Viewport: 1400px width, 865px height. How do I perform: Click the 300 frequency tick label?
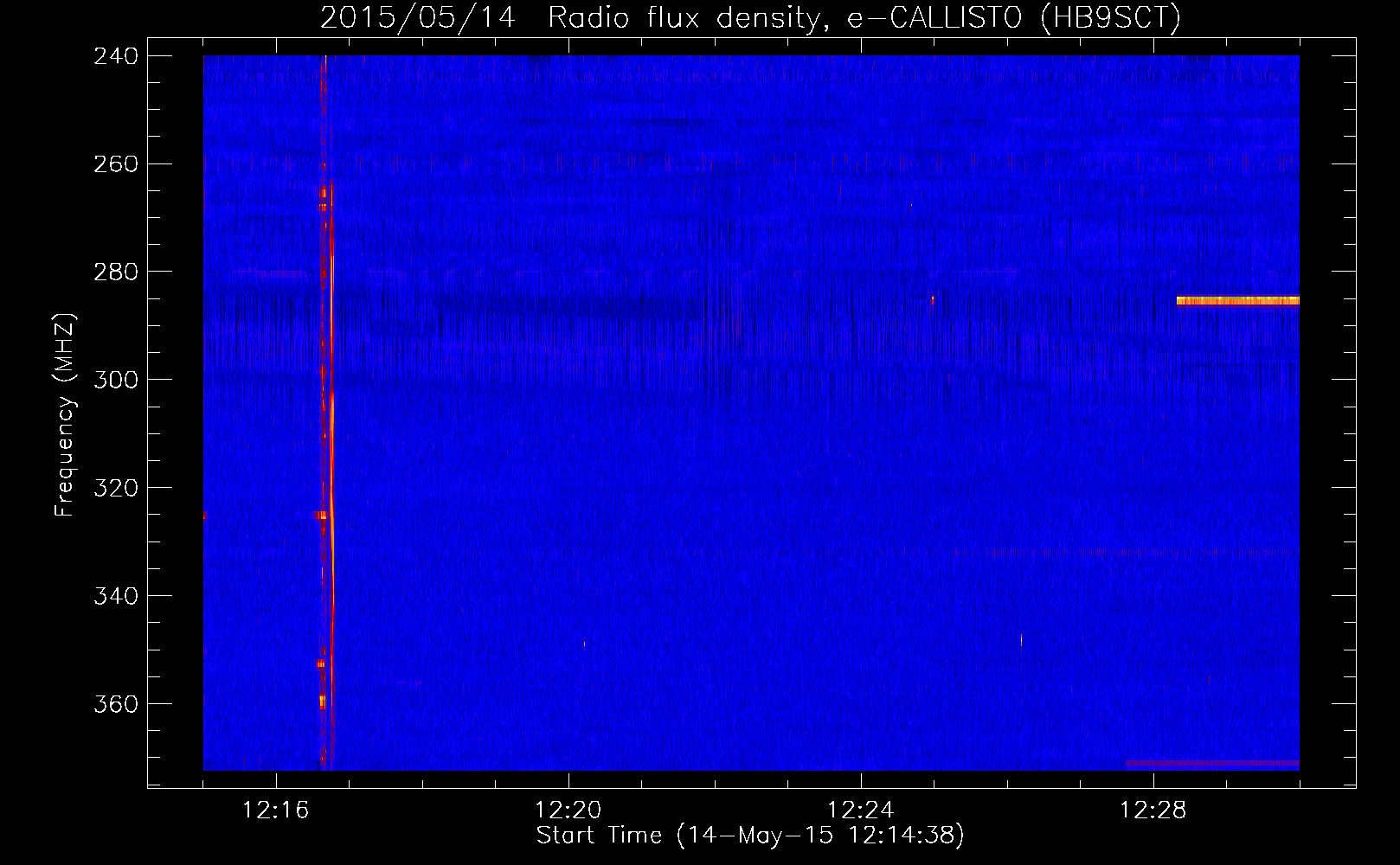115,381
